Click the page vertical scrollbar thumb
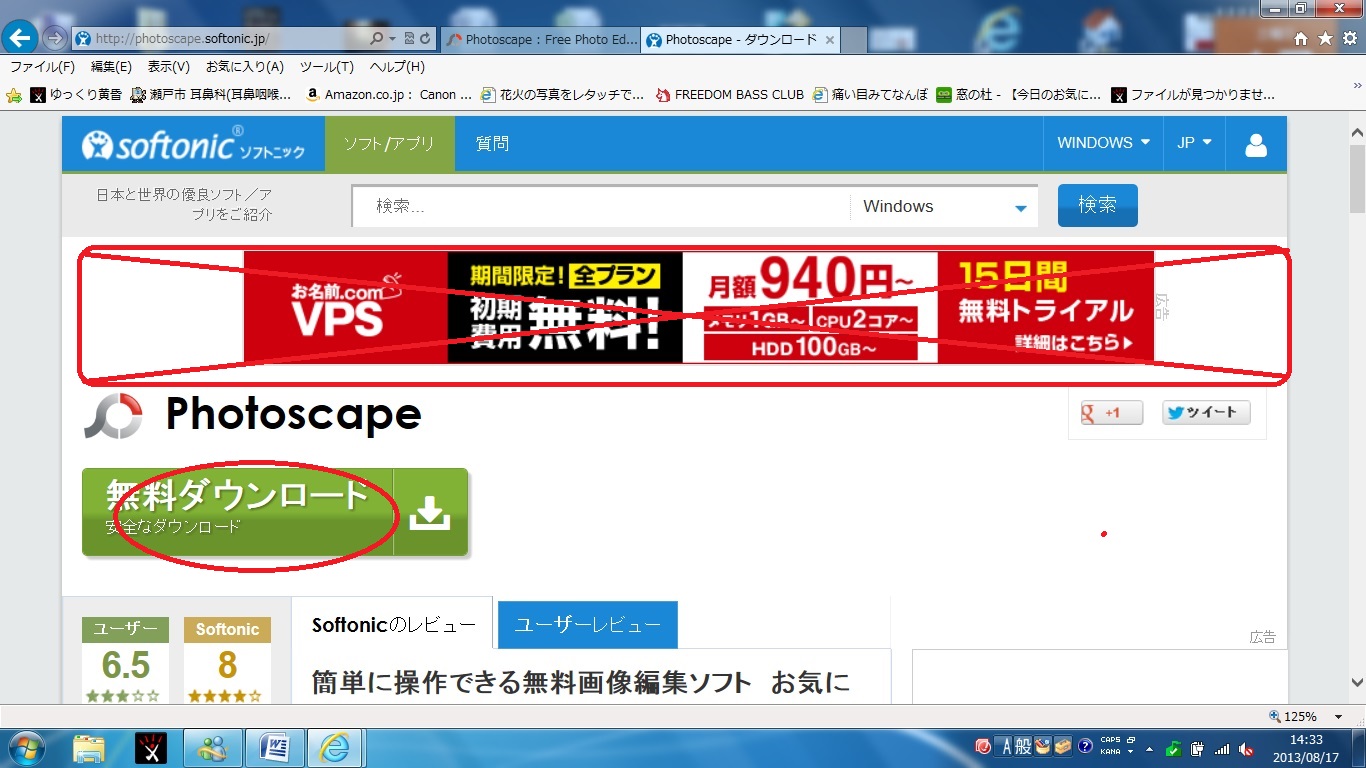Screen dimensions: 1366x768 pyautogui.click(x=1357, y=178)
